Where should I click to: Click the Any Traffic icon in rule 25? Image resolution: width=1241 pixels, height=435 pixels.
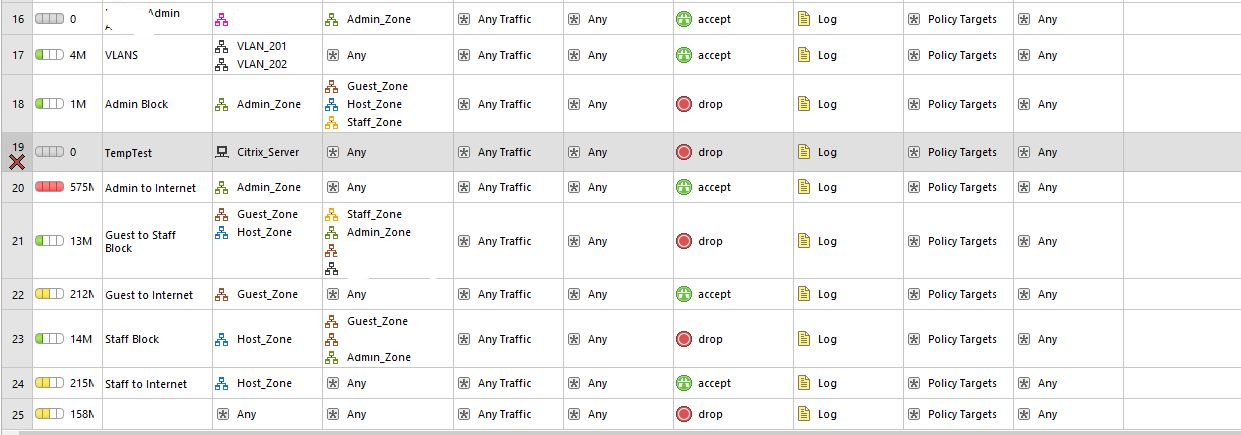(464, 414)
